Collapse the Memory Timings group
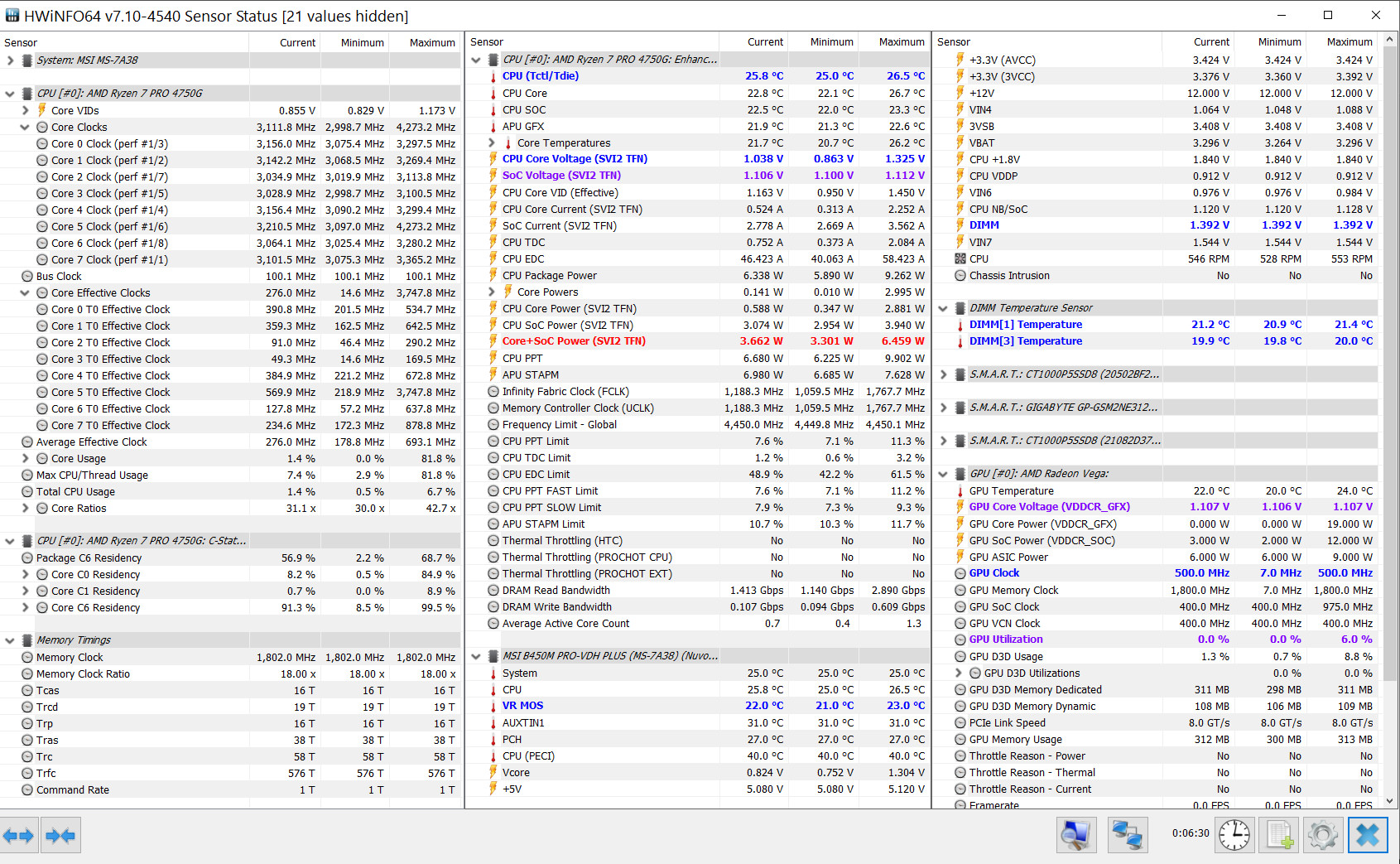 click(10, 640)
